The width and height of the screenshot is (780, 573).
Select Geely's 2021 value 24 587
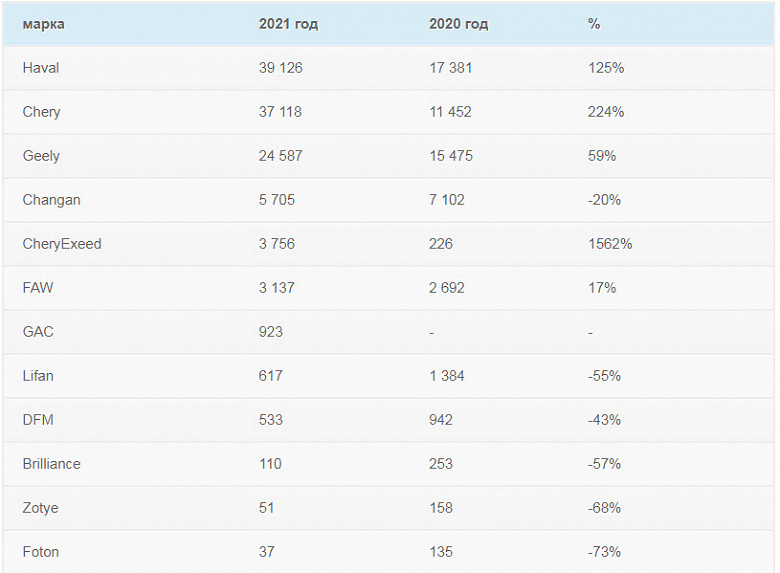point(281,156)
